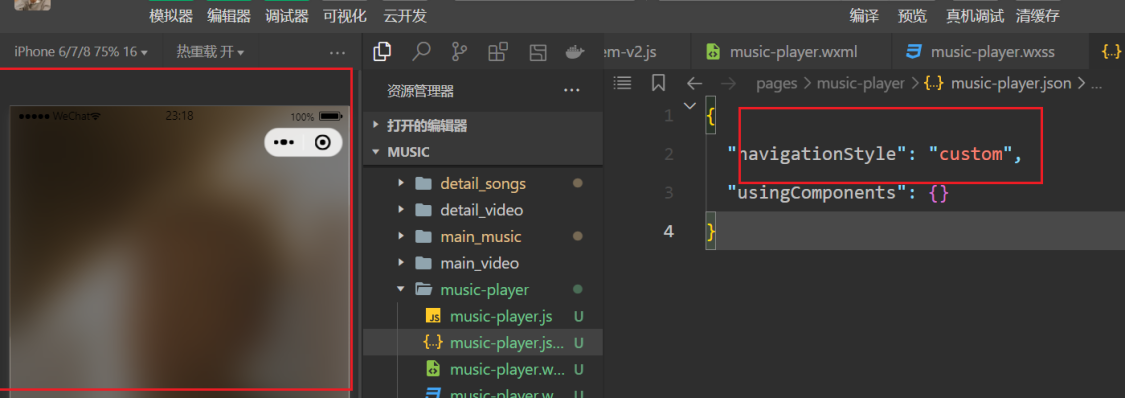Expand the detail_songs folder
This screenshot has height=398, width=1125.
pos(482,184)
